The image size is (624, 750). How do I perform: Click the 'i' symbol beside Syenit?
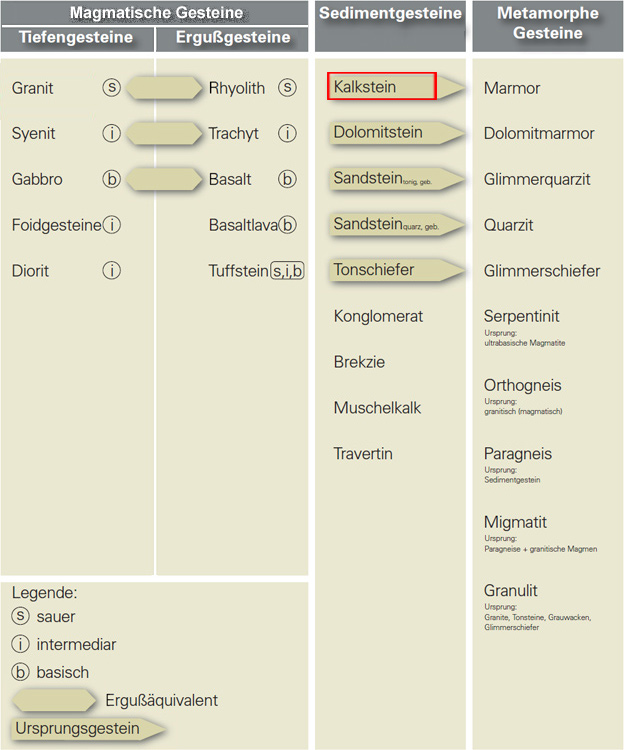pos(111,134)
